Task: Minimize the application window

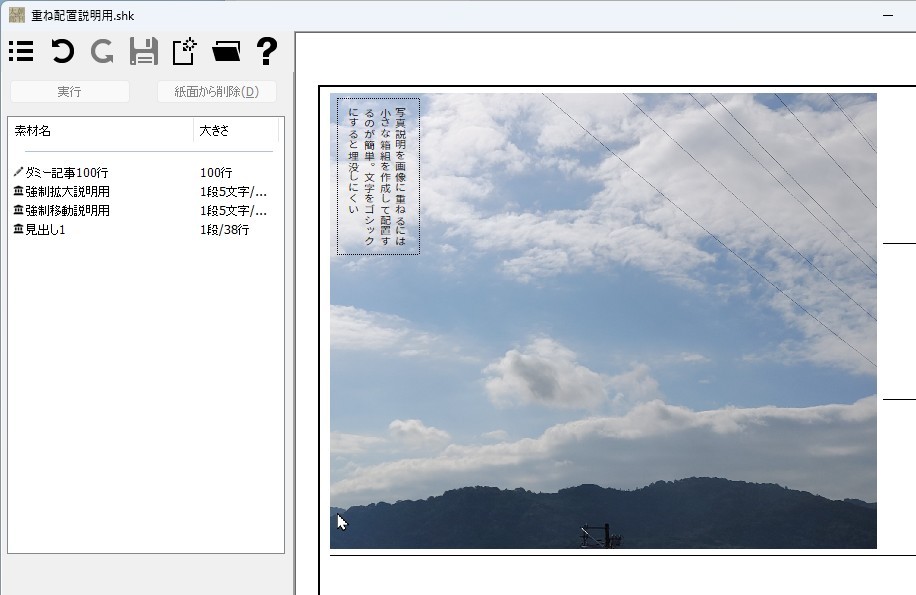Action: 887,15
